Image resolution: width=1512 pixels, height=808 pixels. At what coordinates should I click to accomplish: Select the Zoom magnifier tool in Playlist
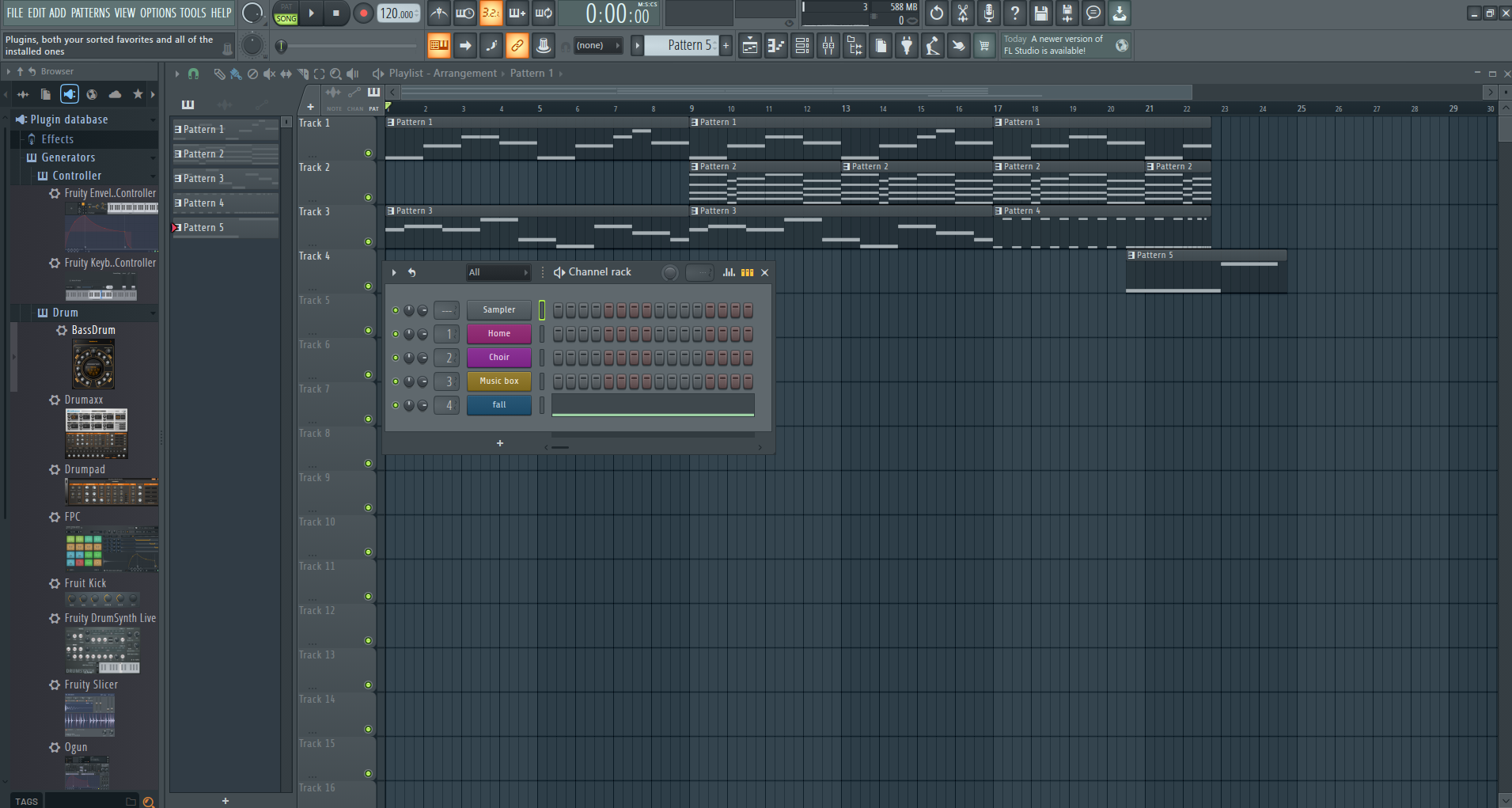click(x=336, y=74)
